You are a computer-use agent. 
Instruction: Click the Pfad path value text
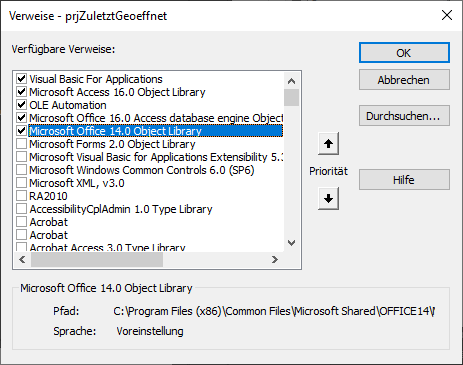[x=274, y=311]
